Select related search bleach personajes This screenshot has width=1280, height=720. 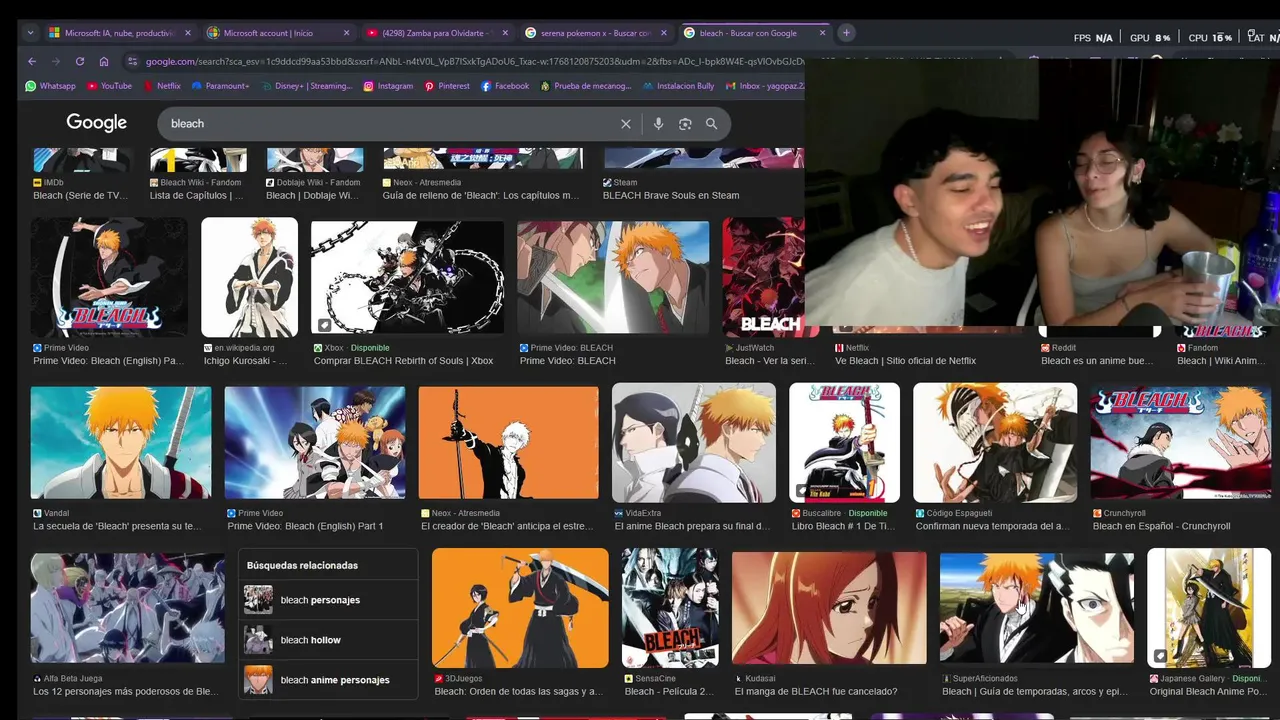(x=328, y=600)
